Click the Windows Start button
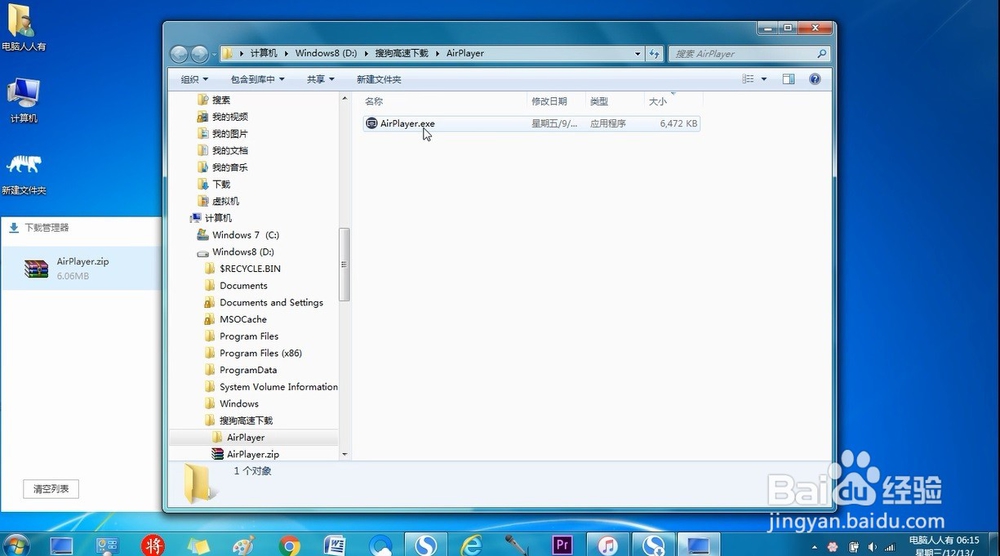 click(16, 545)
